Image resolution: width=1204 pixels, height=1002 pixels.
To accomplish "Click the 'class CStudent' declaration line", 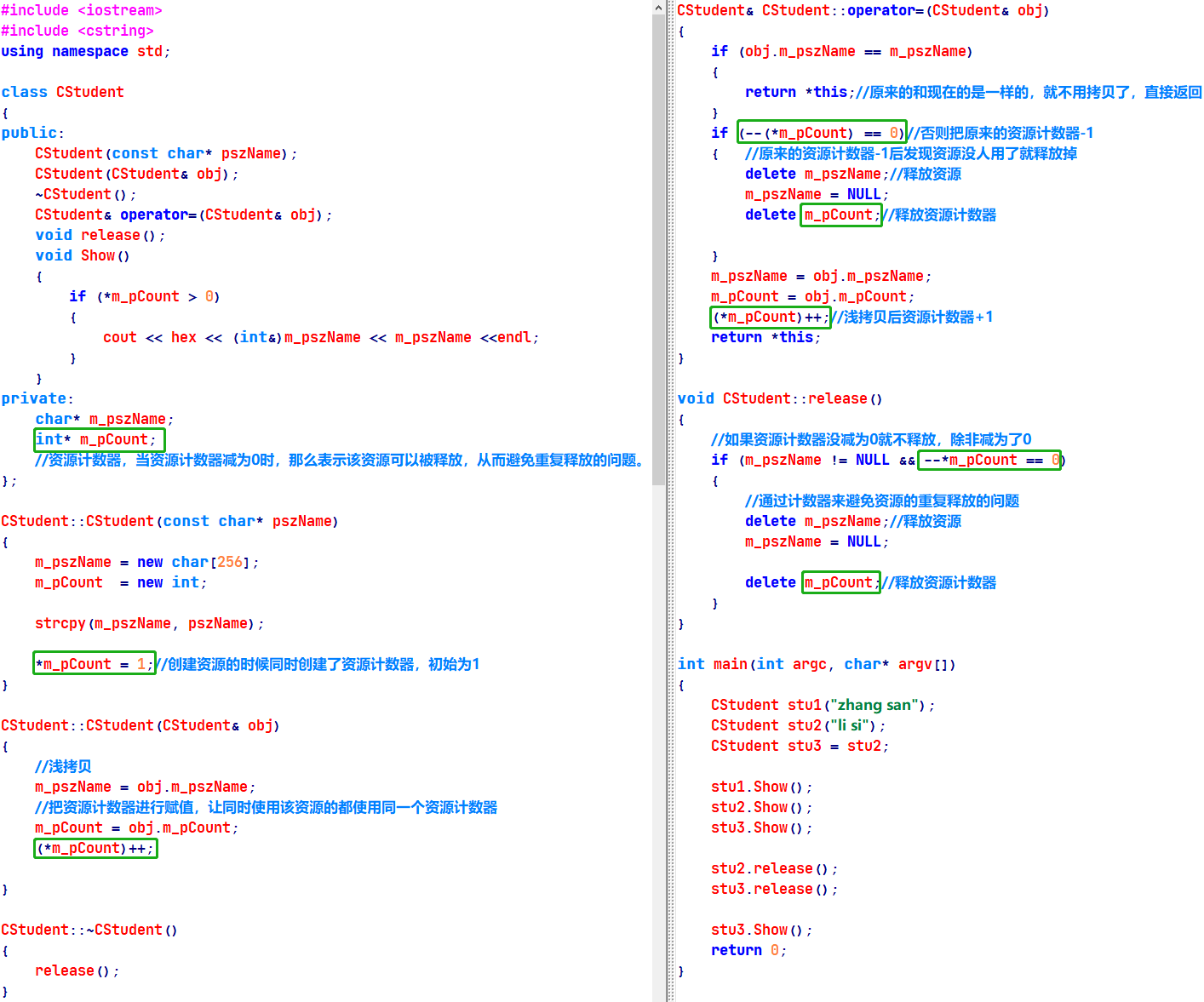I will pos(63,92).
